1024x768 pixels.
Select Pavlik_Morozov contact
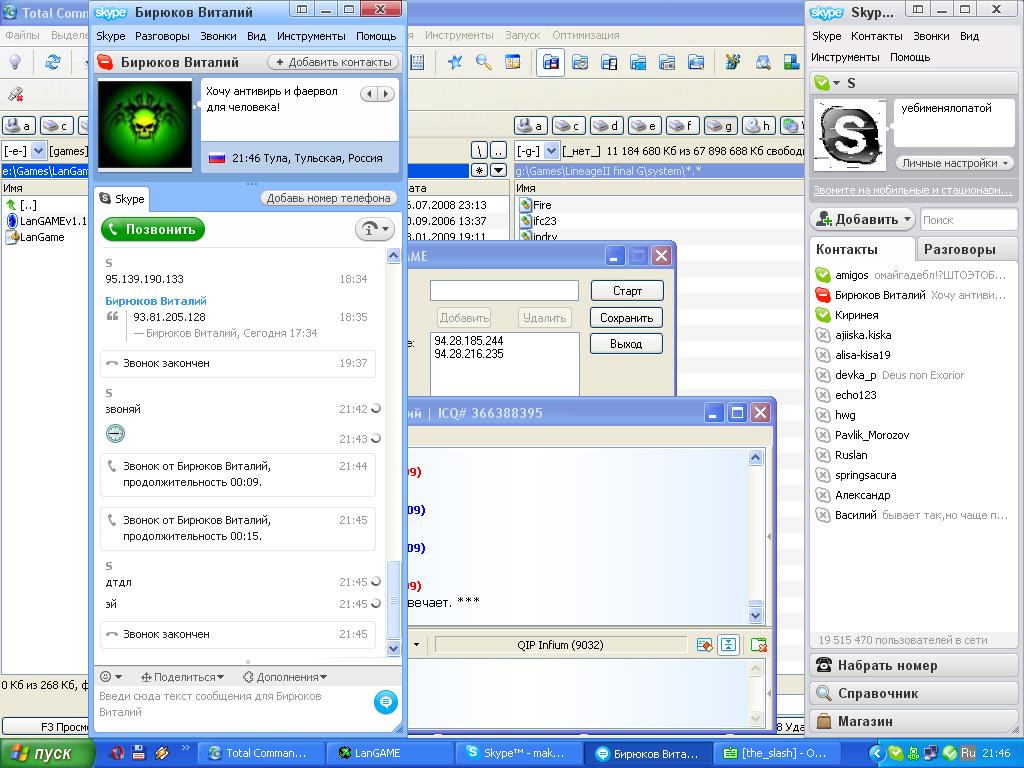912,435
